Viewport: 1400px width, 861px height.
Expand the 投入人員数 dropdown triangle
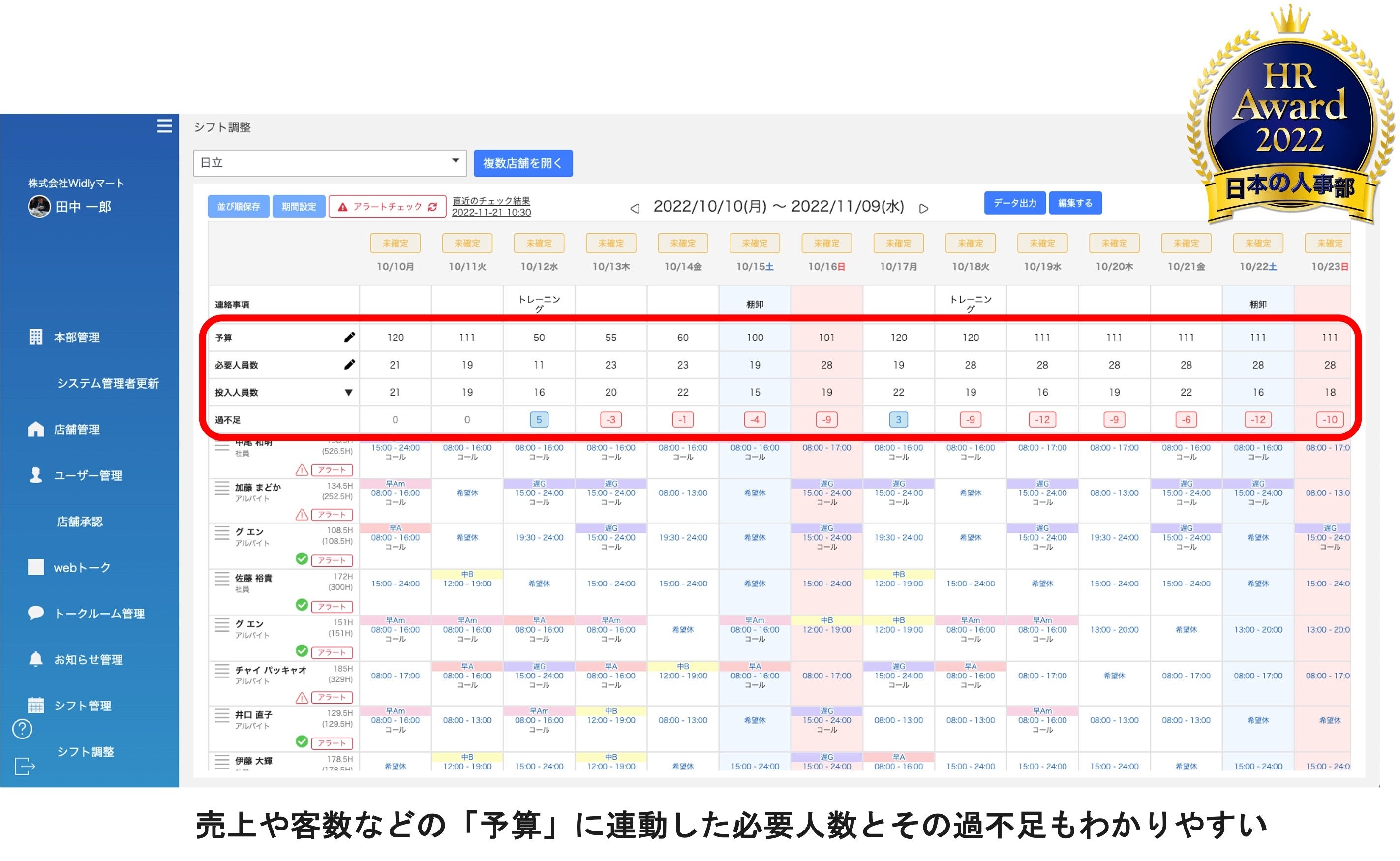(x=349, y=392)
